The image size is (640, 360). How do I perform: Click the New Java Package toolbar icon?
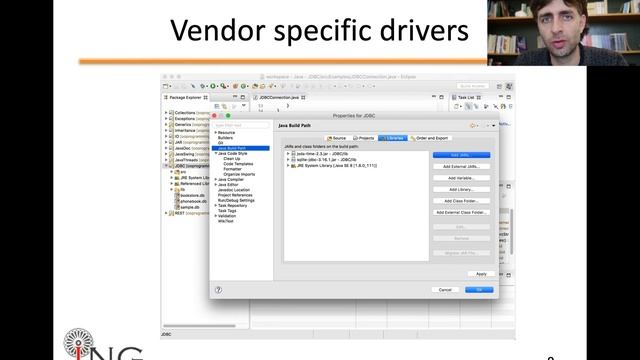[235, 86]
